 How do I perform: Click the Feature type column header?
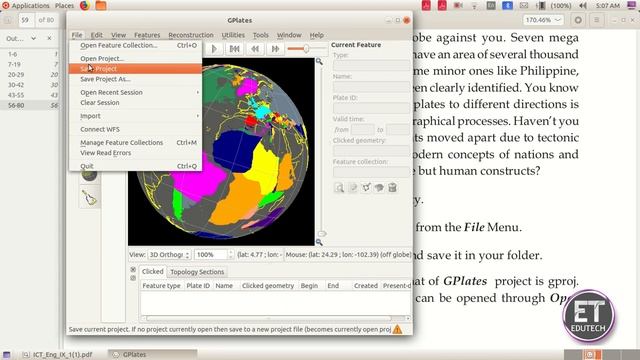(x=161, y=286)
